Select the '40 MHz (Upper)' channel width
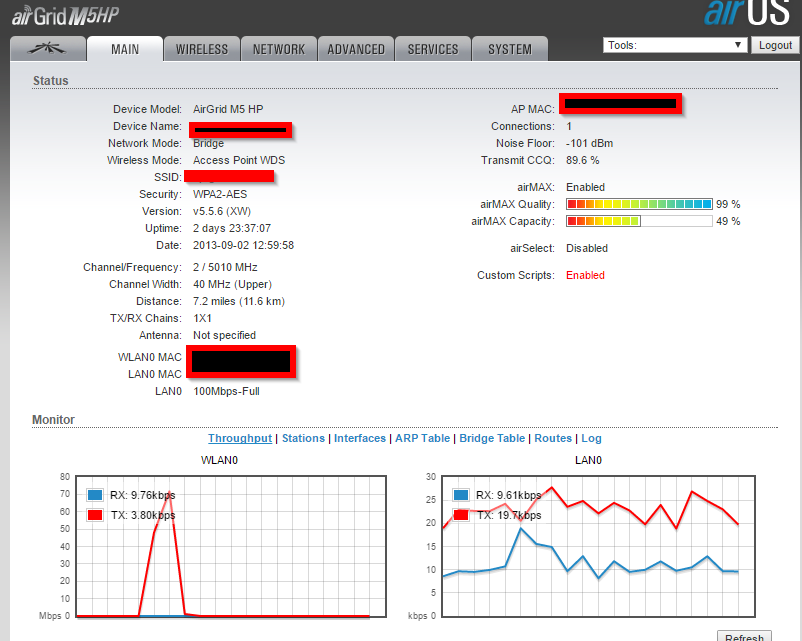 (x=232, y=284)
